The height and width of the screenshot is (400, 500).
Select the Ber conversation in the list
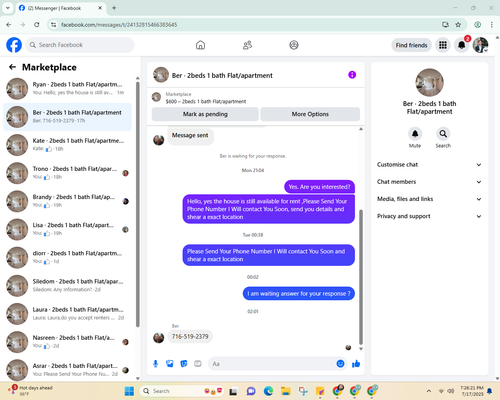click(67, 117)
